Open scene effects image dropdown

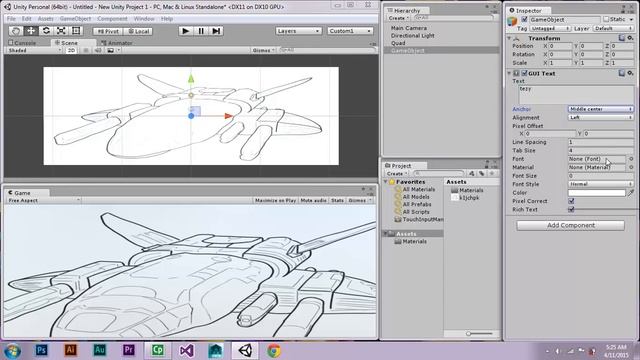[113, 50]
